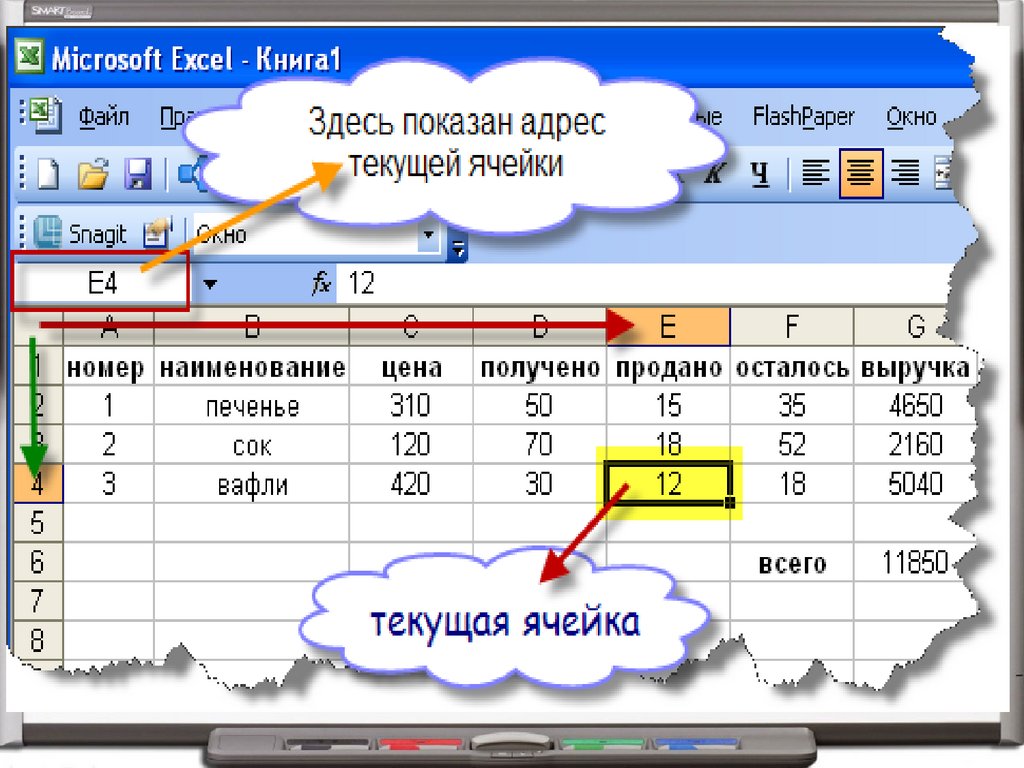Click the получено cell 50
The image size is (1024, 768).
pyautogui.click(x=539, y=406)
